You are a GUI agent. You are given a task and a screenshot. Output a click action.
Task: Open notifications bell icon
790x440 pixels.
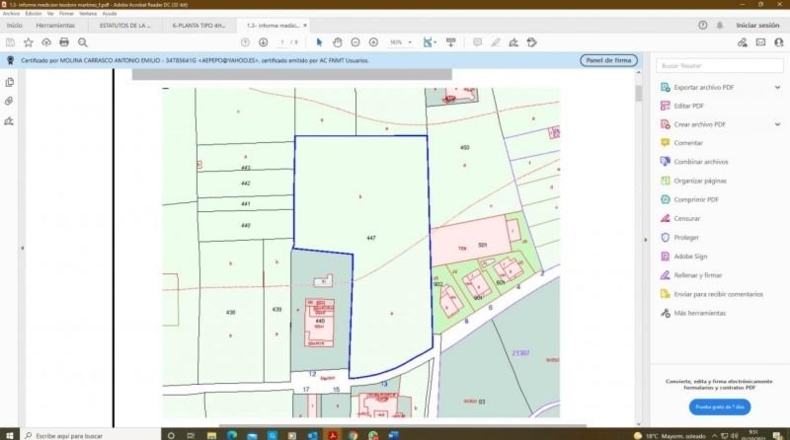pyautogui.click(x=719, y=25)
